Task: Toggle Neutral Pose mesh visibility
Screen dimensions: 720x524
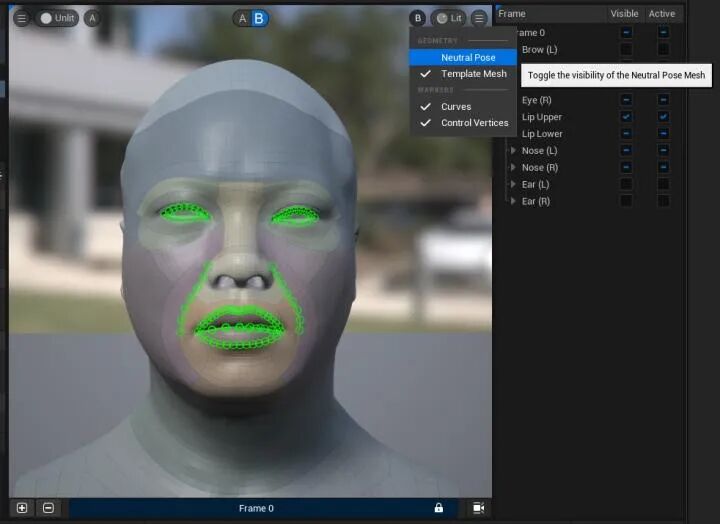Action: coord(463,57)
